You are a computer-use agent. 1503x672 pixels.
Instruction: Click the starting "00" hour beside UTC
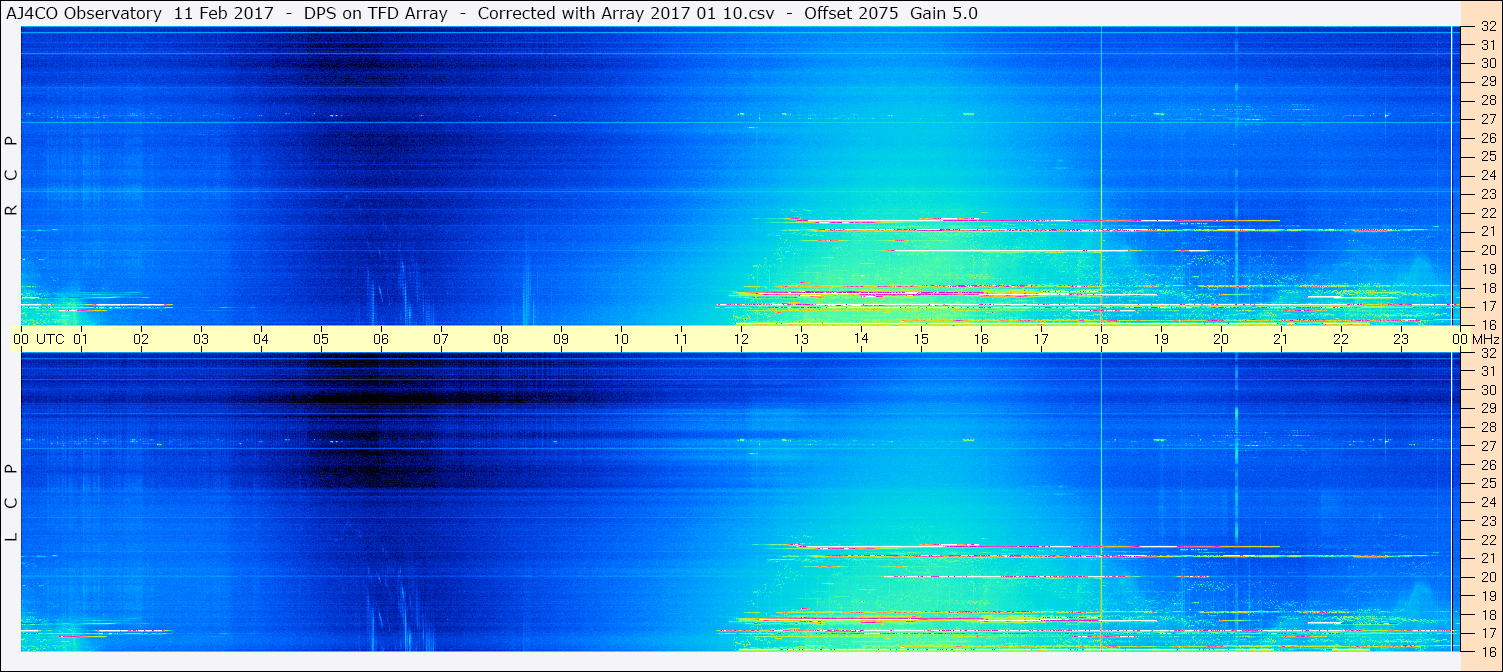point(21,340)
